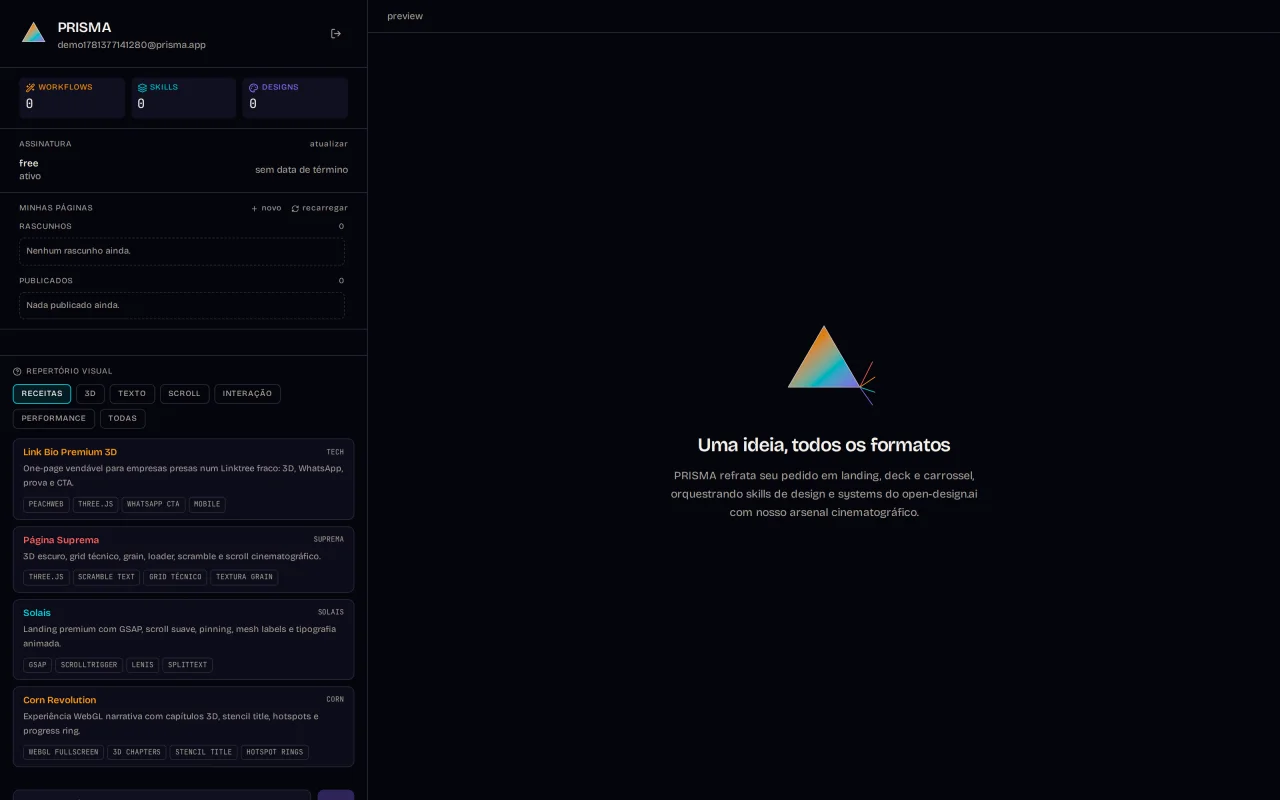Click the SPLITTEXT tag
Screen dimensions: 1280x800
coord(188,665)
